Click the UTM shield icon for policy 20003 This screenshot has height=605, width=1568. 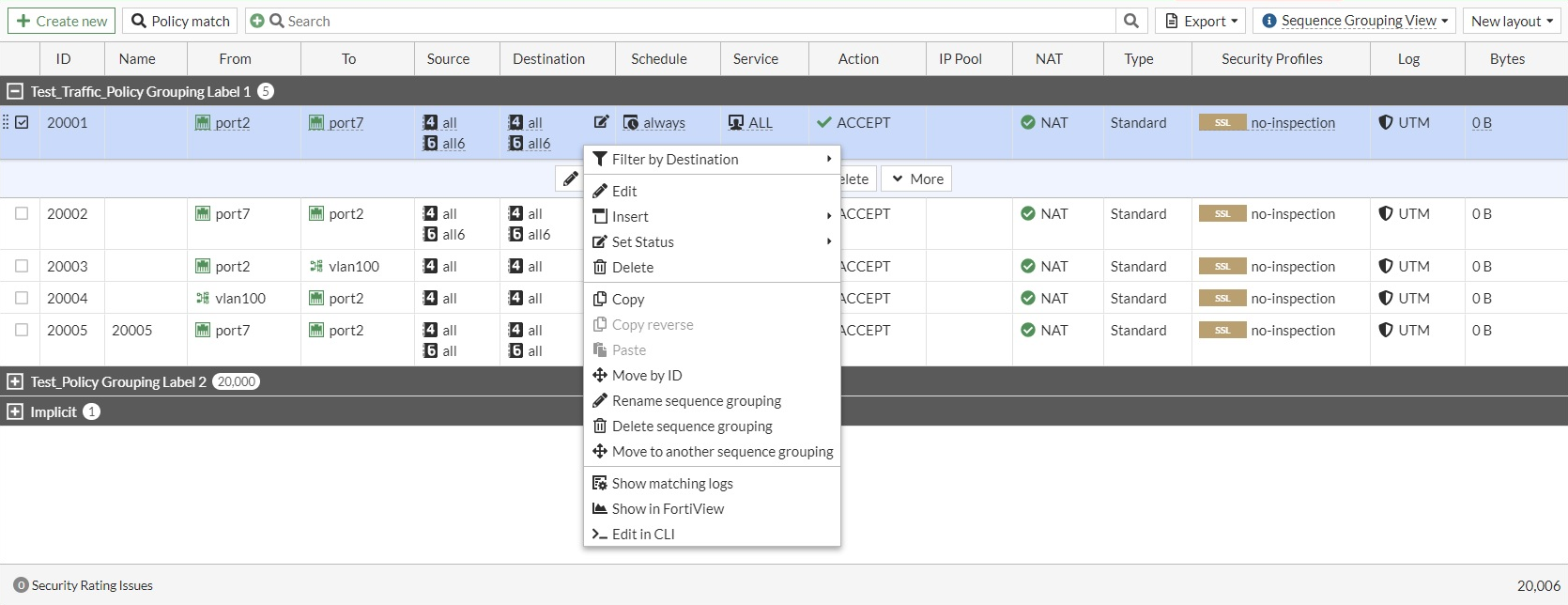[x=1385, y=267]
